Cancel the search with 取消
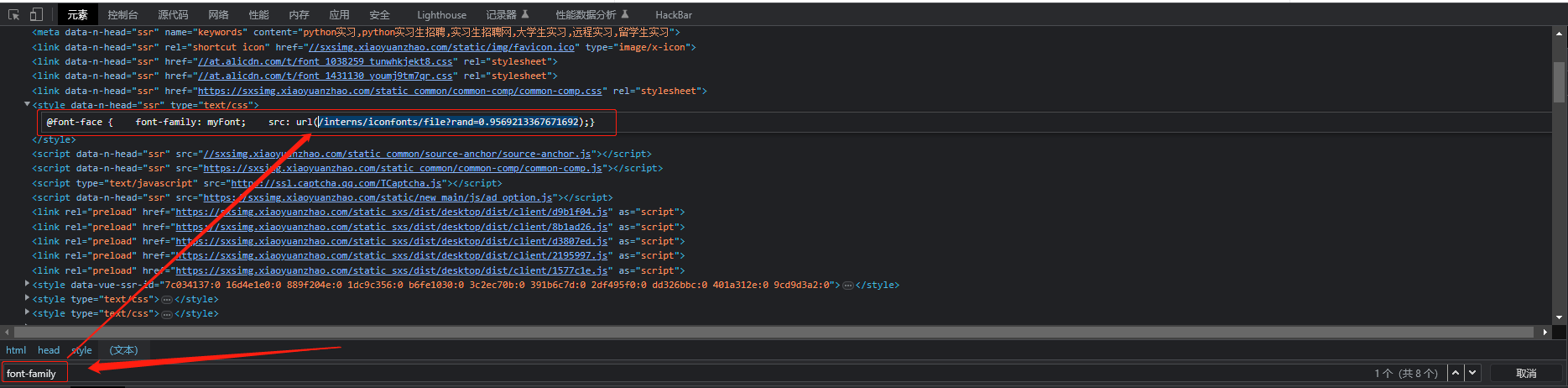 [x=1526, y=373]
